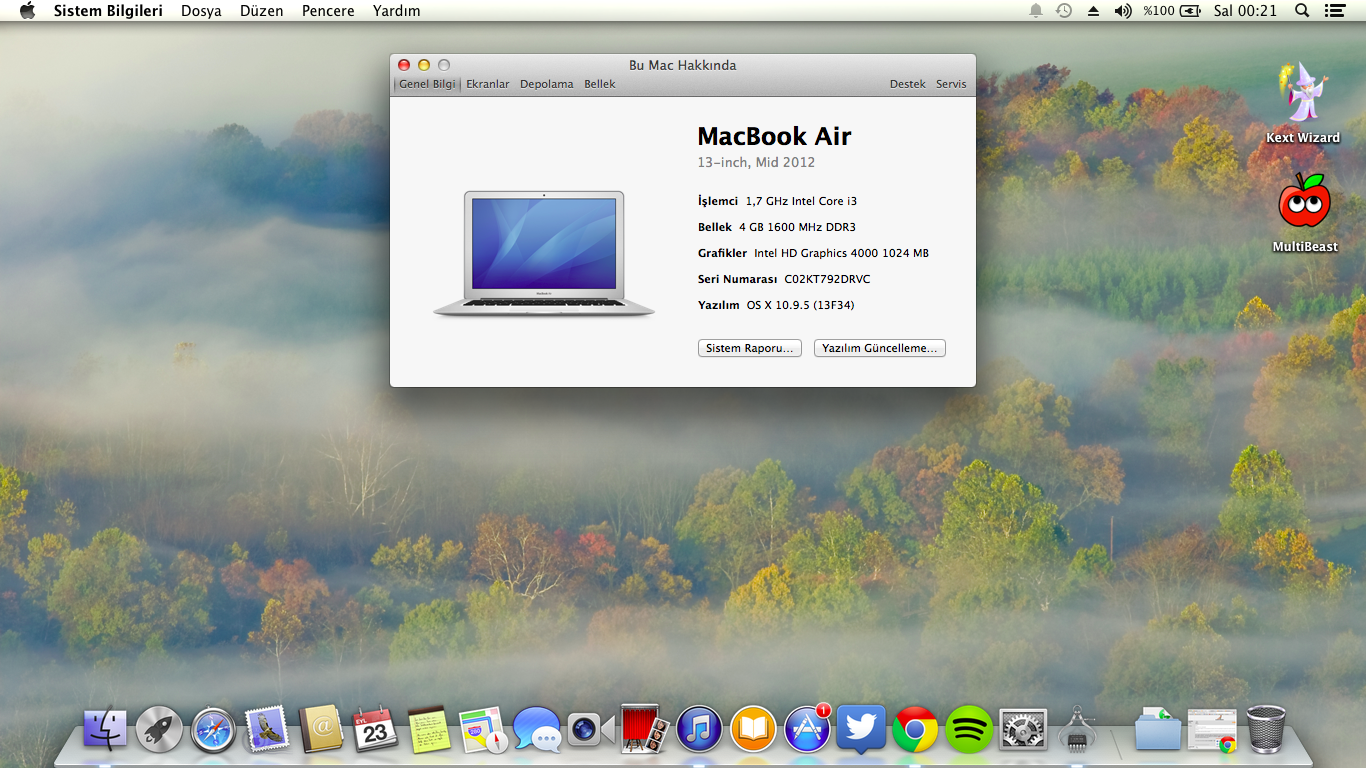Open Twitter bird icon in dock
1366x768 pixels.
(x=861, y=730)
